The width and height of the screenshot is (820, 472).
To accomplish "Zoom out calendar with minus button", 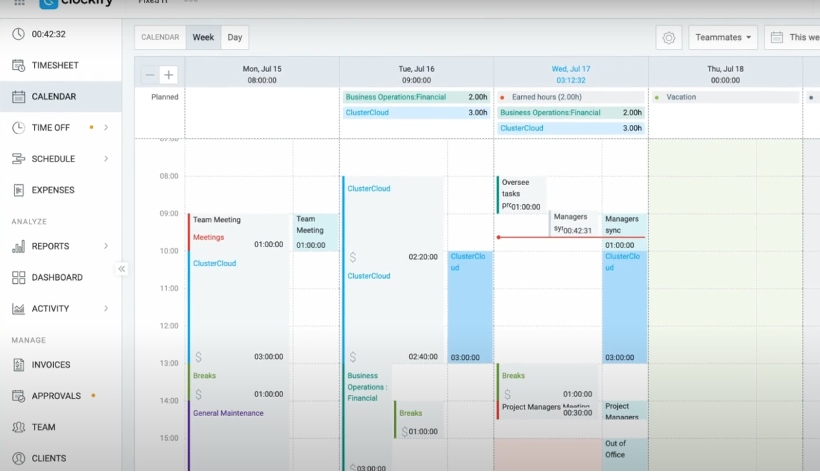I will click(150, 75).
